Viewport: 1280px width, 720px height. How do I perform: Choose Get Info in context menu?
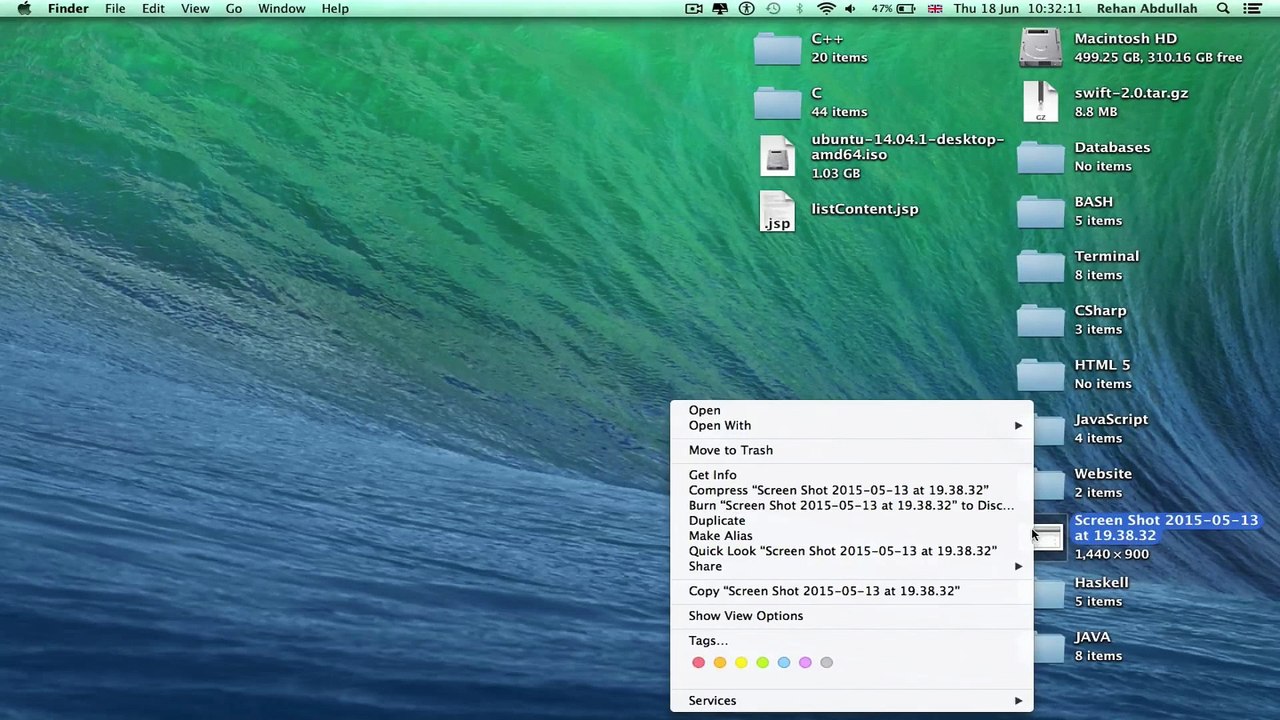point(851,475)
